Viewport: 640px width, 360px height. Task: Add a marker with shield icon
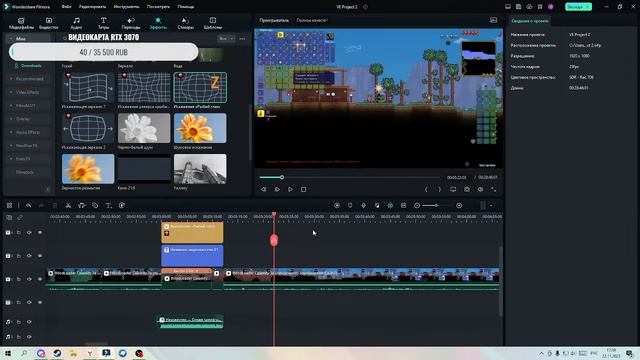pyautogui.click(x=350, y=205)
